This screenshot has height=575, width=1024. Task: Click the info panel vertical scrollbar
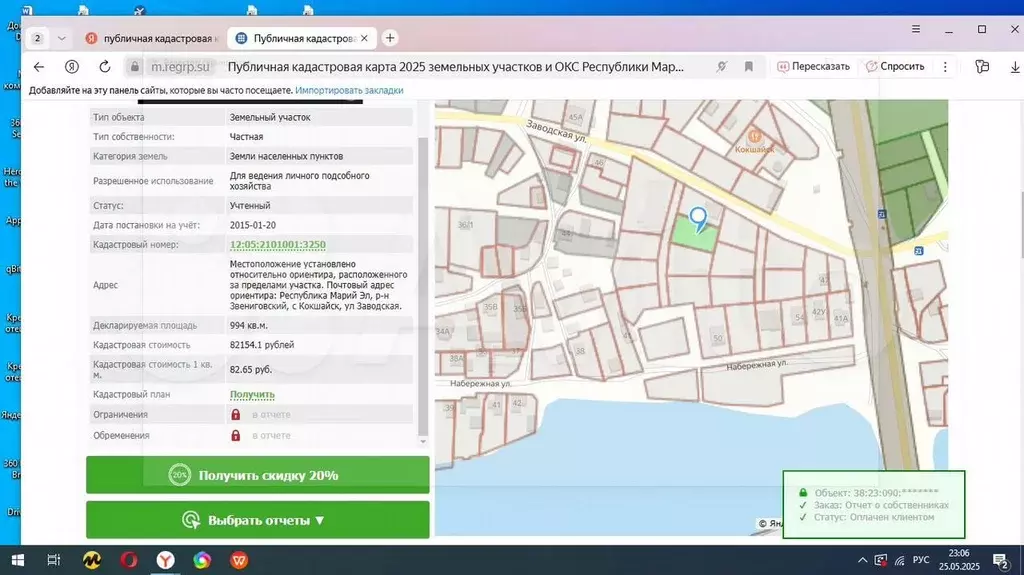[423, 286]
